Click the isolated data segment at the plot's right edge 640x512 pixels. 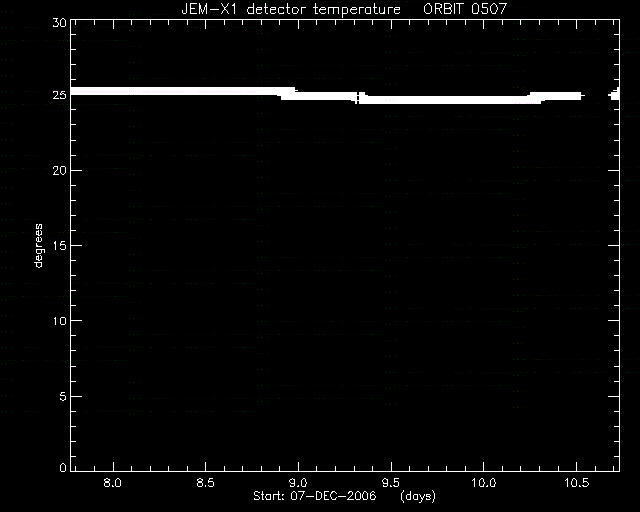click(x=614, y=94)
